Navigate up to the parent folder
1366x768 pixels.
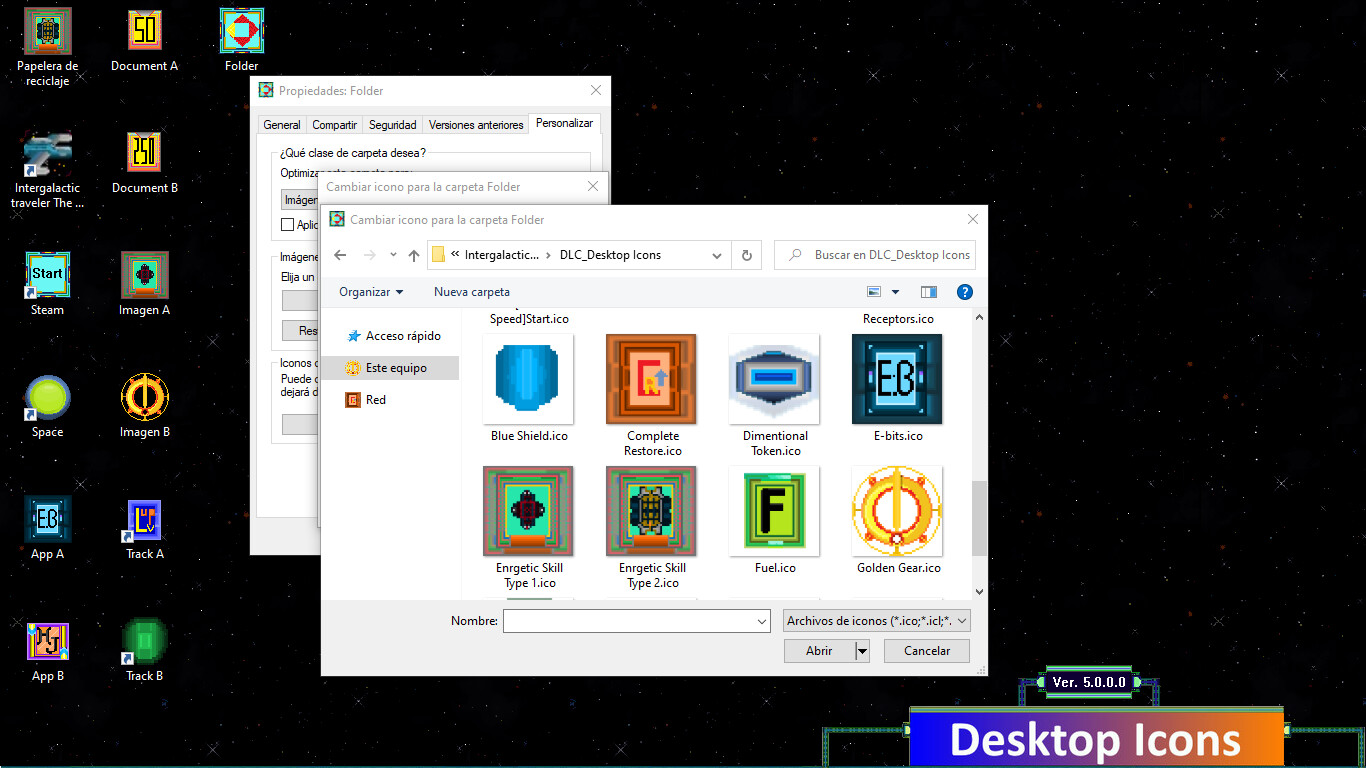point(413,255)
